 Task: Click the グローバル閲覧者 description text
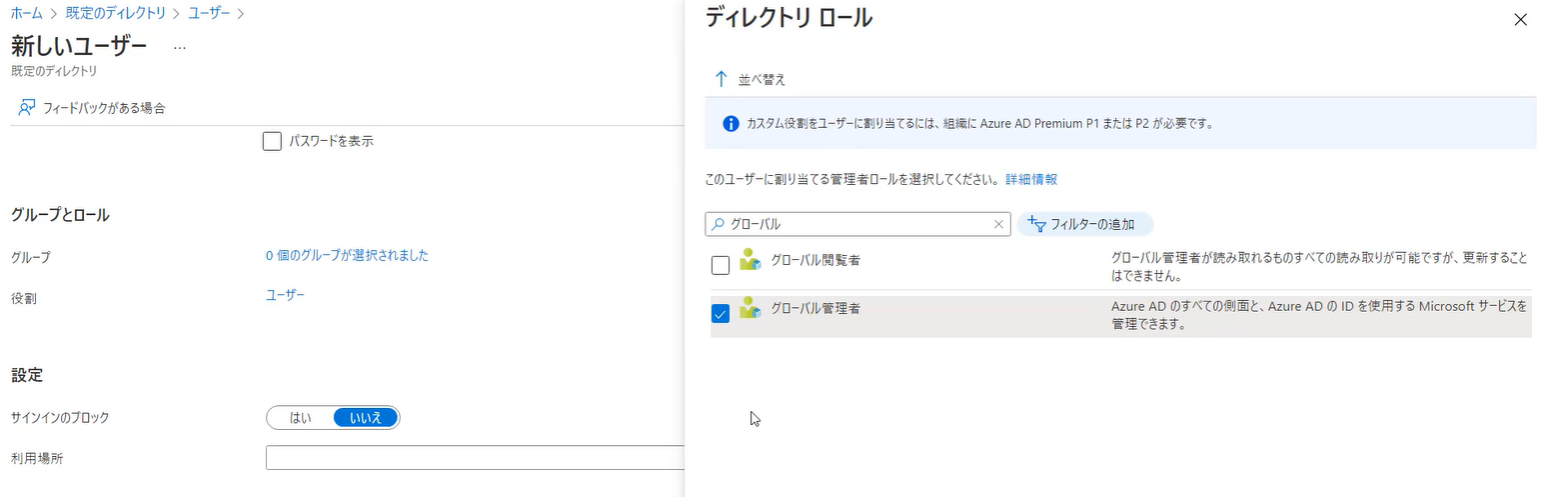tap(1319, 267)
